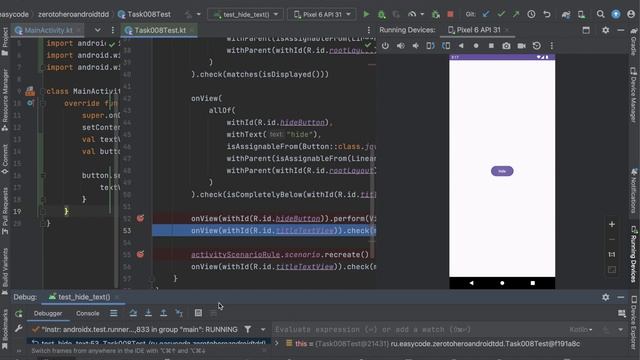Tap the Recents button in emulator navigation bar
The height and width of the screenshot is (360, 640).
(x=533, y=283)
